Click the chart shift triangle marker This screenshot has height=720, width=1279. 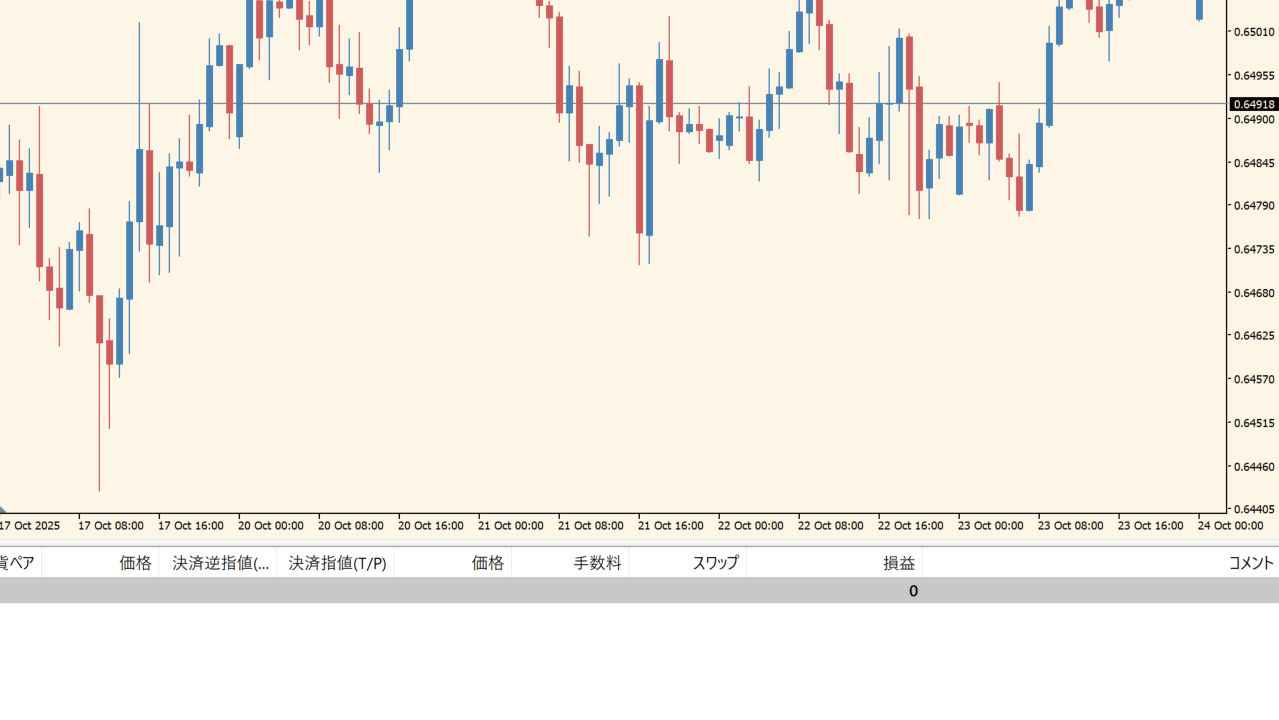click(3, 509)
